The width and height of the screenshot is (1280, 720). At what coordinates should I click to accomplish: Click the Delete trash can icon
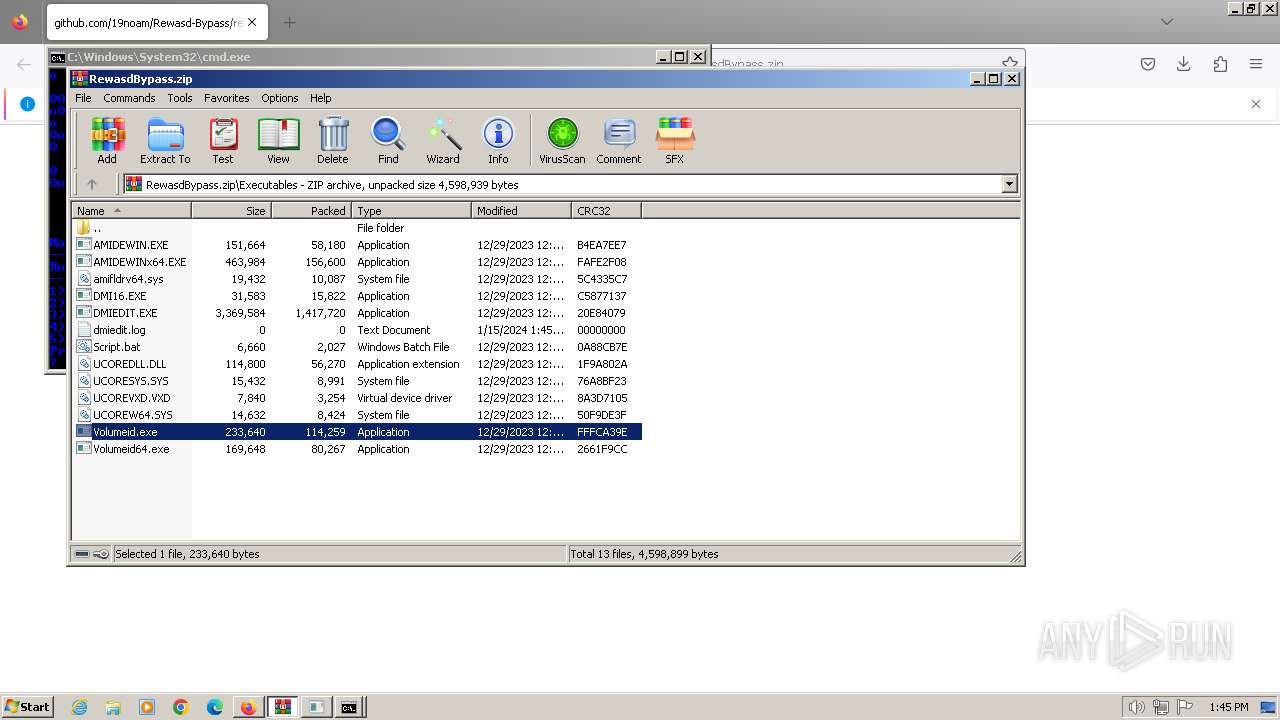click(x=333, y=141)
